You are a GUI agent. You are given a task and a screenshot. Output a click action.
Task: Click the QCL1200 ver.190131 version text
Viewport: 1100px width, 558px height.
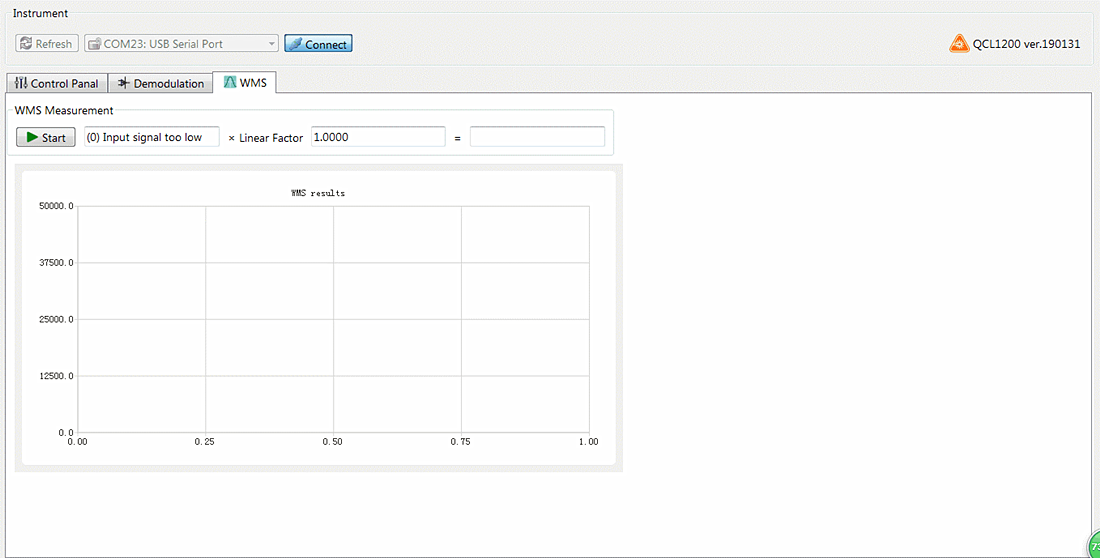tap(1026, 44)
